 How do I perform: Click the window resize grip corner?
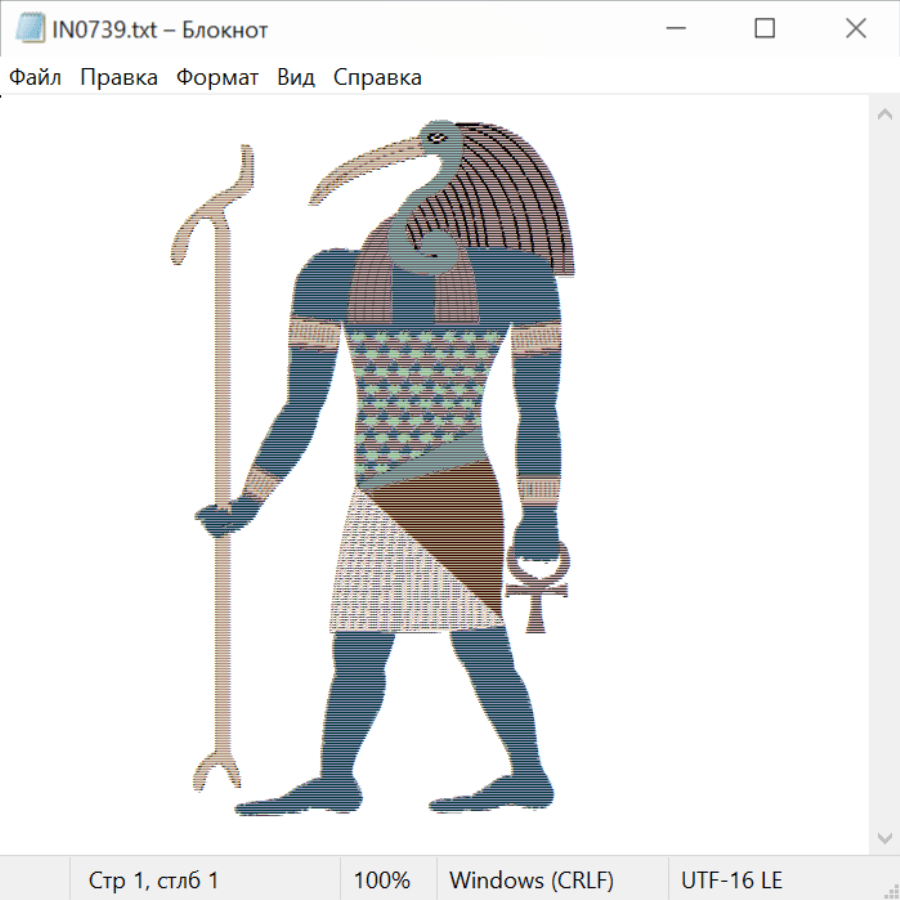coord(891,891)
